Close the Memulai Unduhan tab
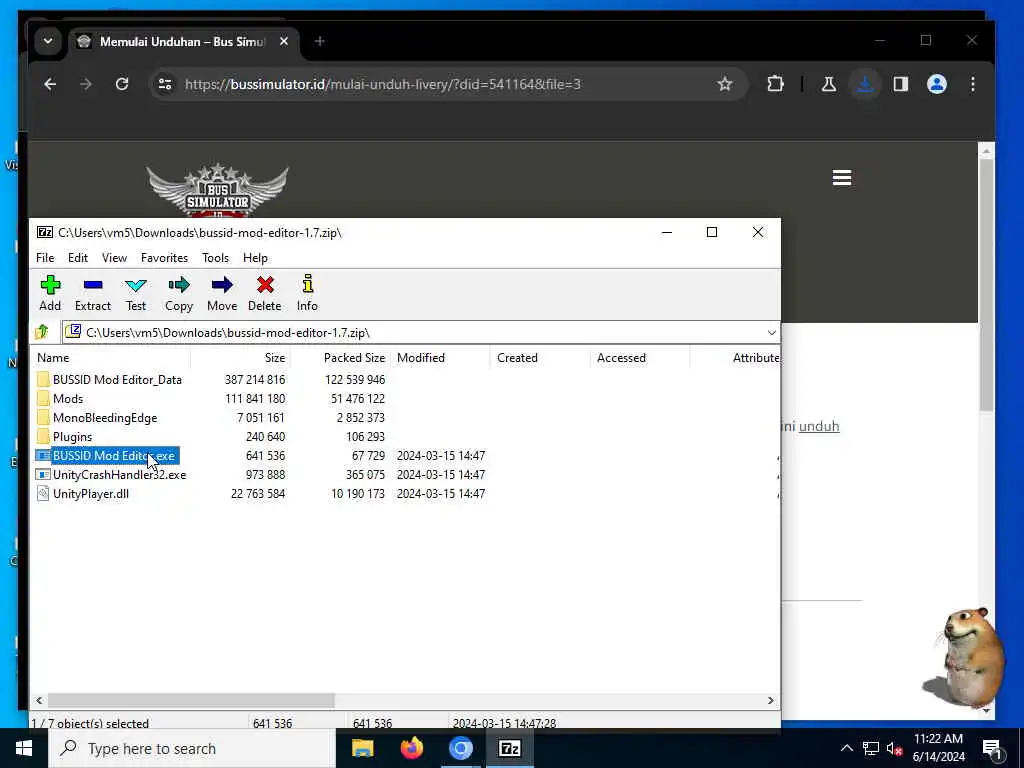Screen dimensions: 1024x768 coord(283,41)
